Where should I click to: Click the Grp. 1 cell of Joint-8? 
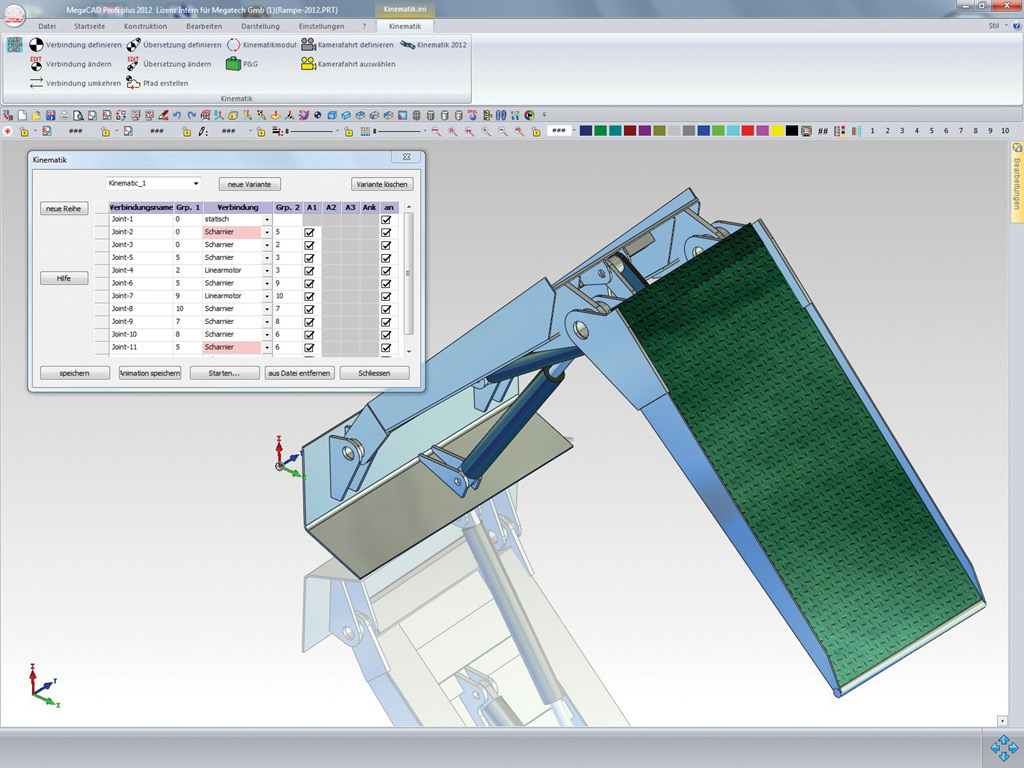(186, 309)
